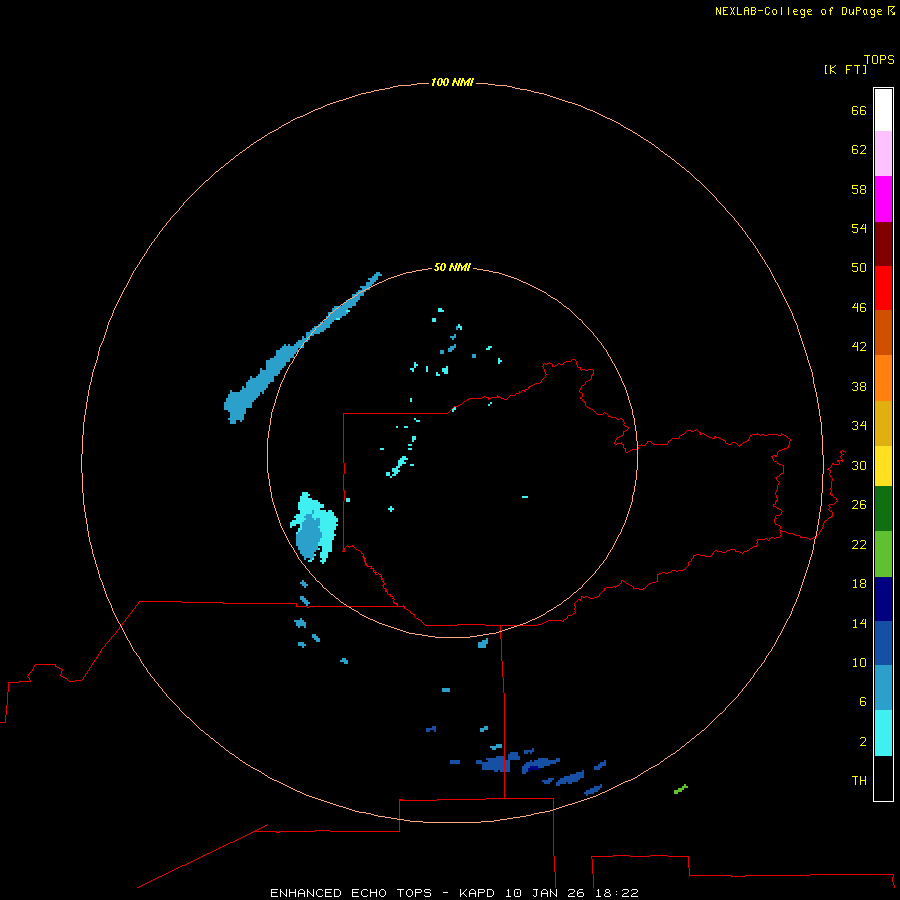Viewport: 900px width, 900px height.
Task: Click the yellow 30 legend swatch
Action: click(883, 466)
